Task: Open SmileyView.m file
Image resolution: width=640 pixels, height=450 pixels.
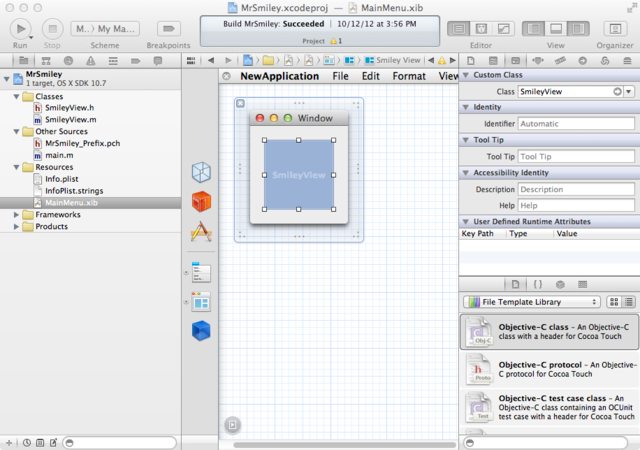Action: pos(71,120)
